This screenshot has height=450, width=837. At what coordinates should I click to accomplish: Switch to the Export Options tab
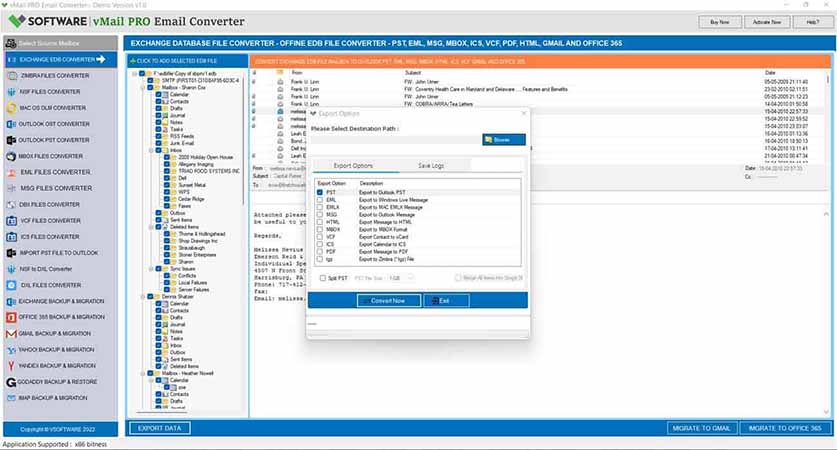pyautogui.click(x=353, y=166)
